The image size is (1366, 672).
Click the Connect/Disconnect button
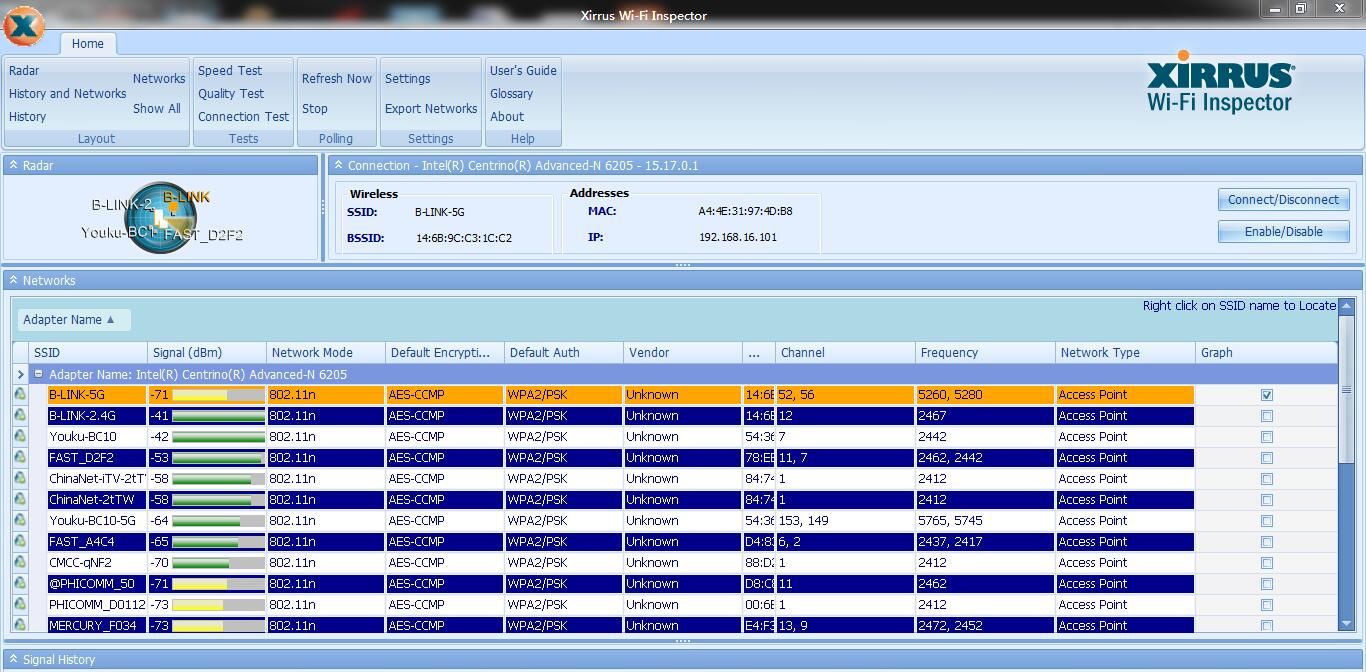pyautogui.click(x=1284, y=200)
